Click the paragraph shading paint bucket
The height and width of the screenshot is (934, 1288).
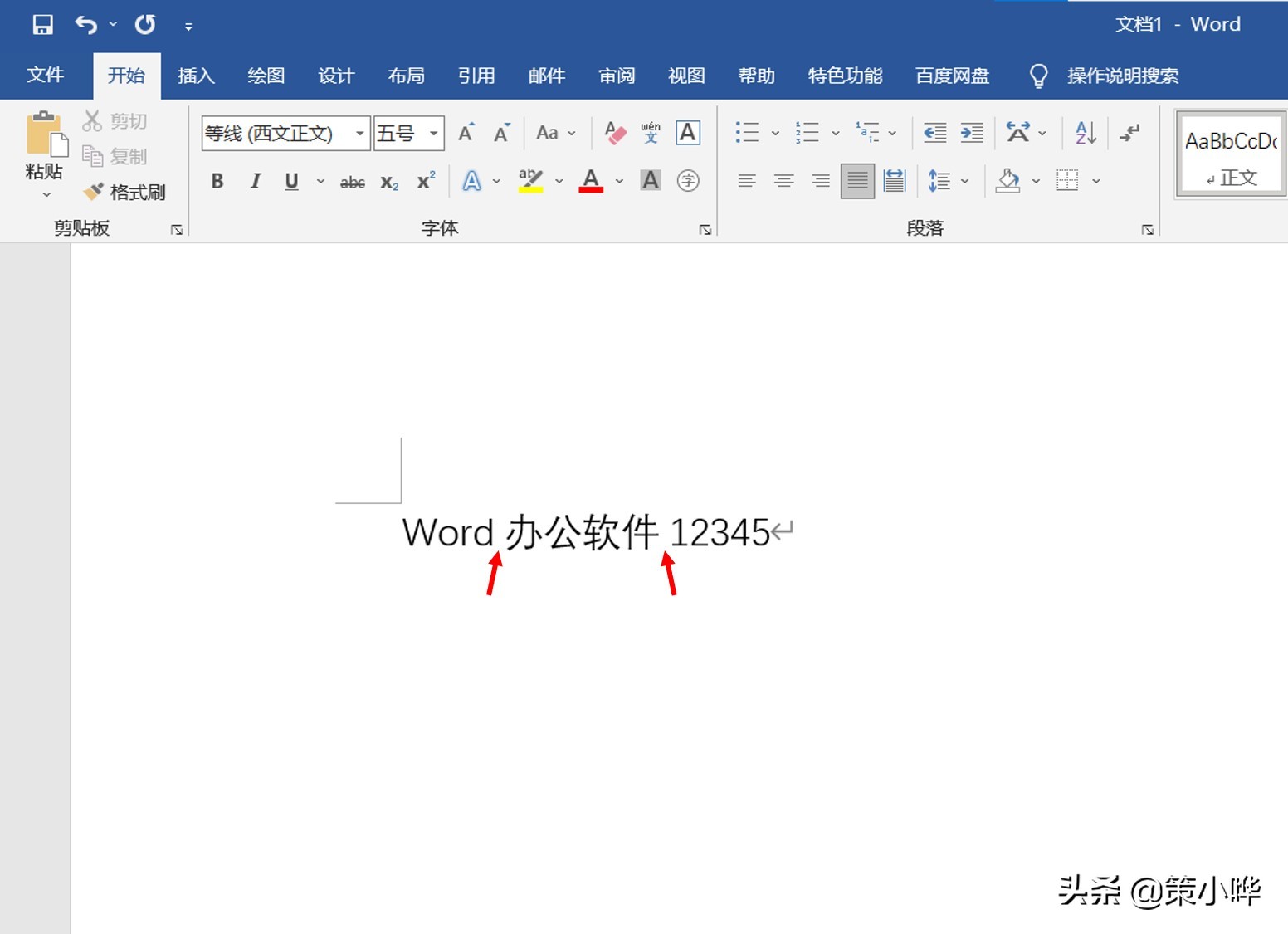click(1007, 180)
